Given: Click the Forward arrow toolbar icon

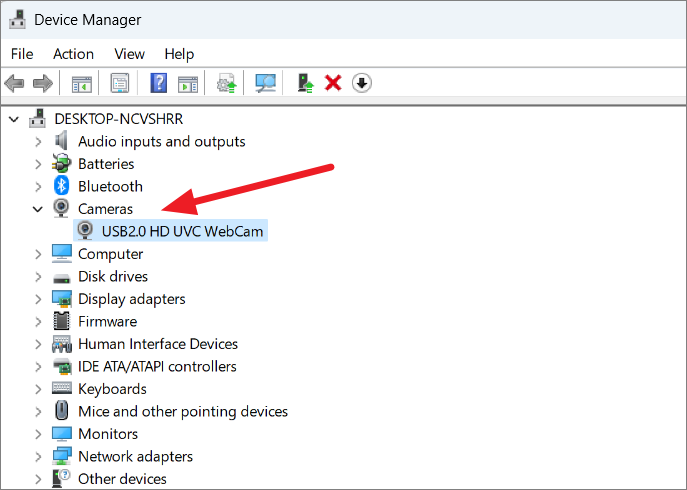Looking at the screenshot, I should click(x=42, y=83).
